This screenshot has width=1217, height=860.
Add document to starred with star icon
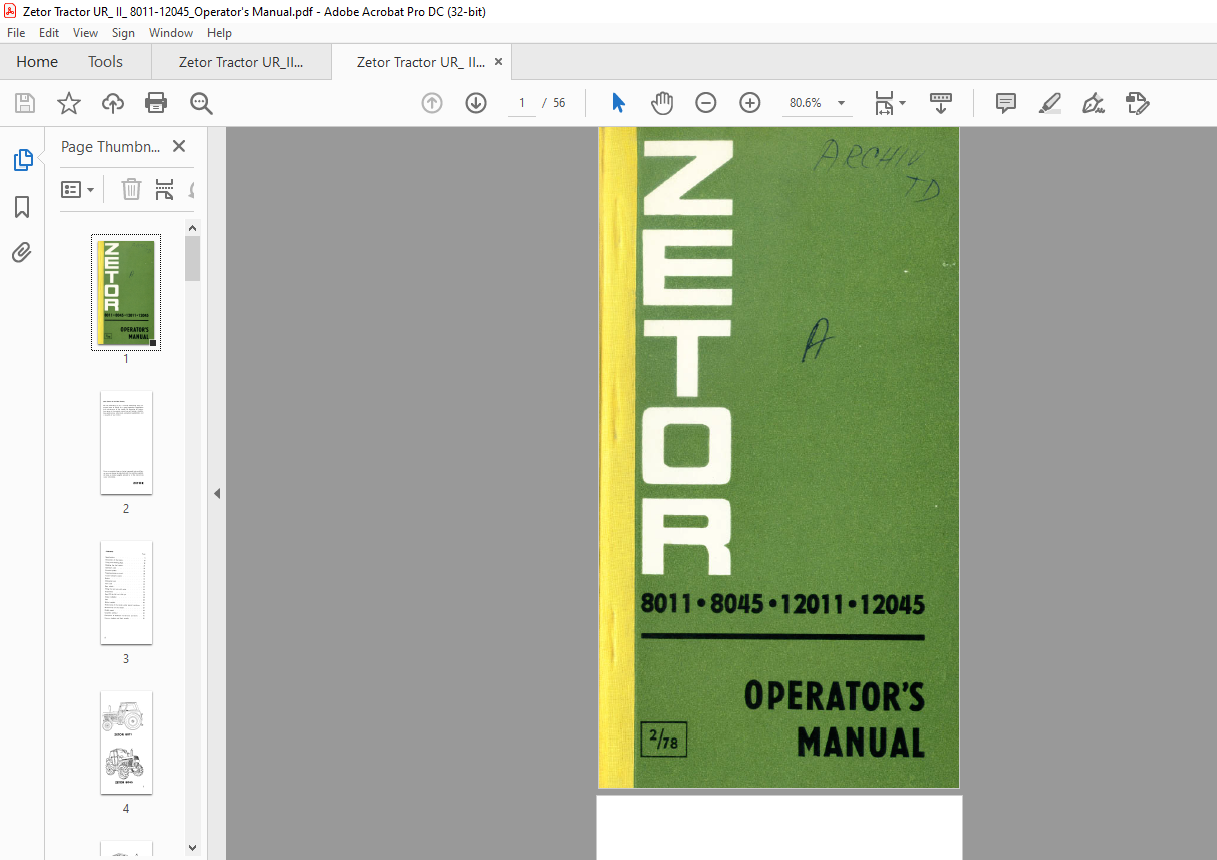(x=68, y=103)
